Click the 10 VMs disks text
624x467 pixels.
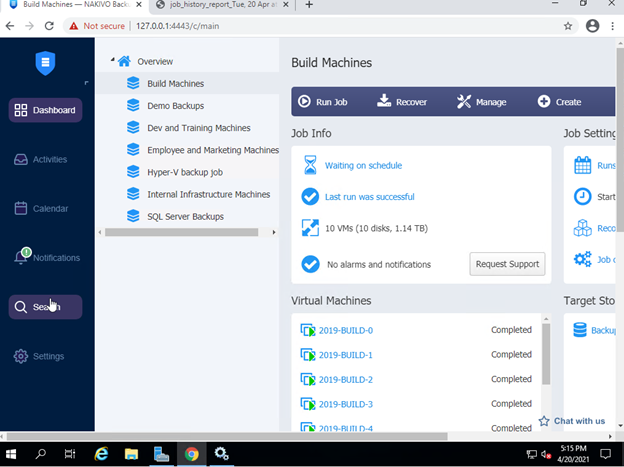point(376,228)
